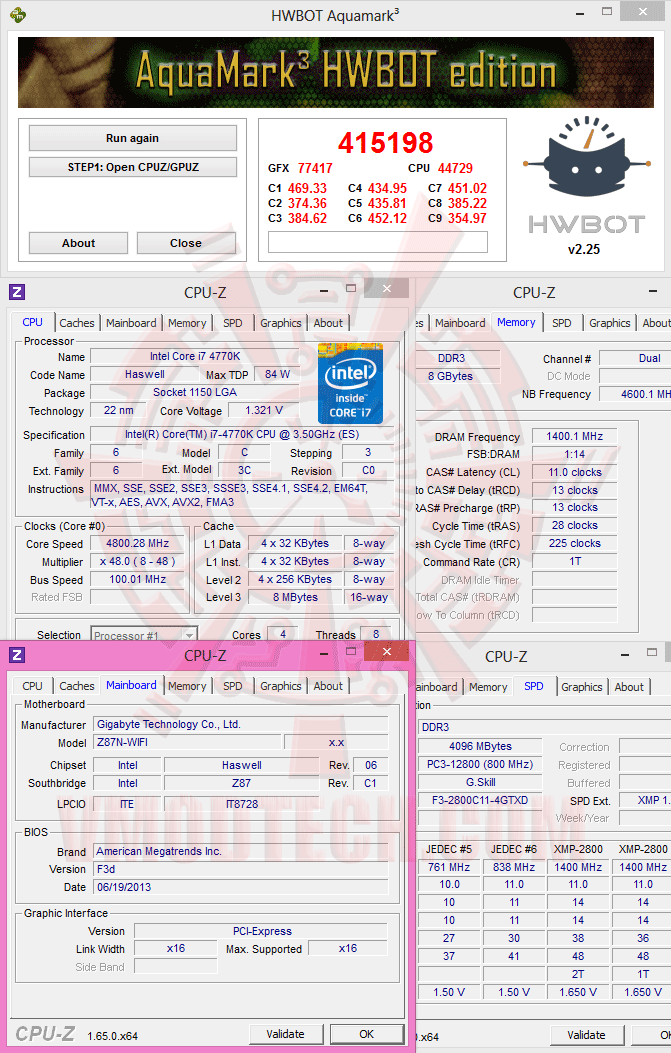The width and height of the screenshot is (671, 1053).
Task: Switch to Caches tab in top-left CPU-Z
Action: click(77, 323)
